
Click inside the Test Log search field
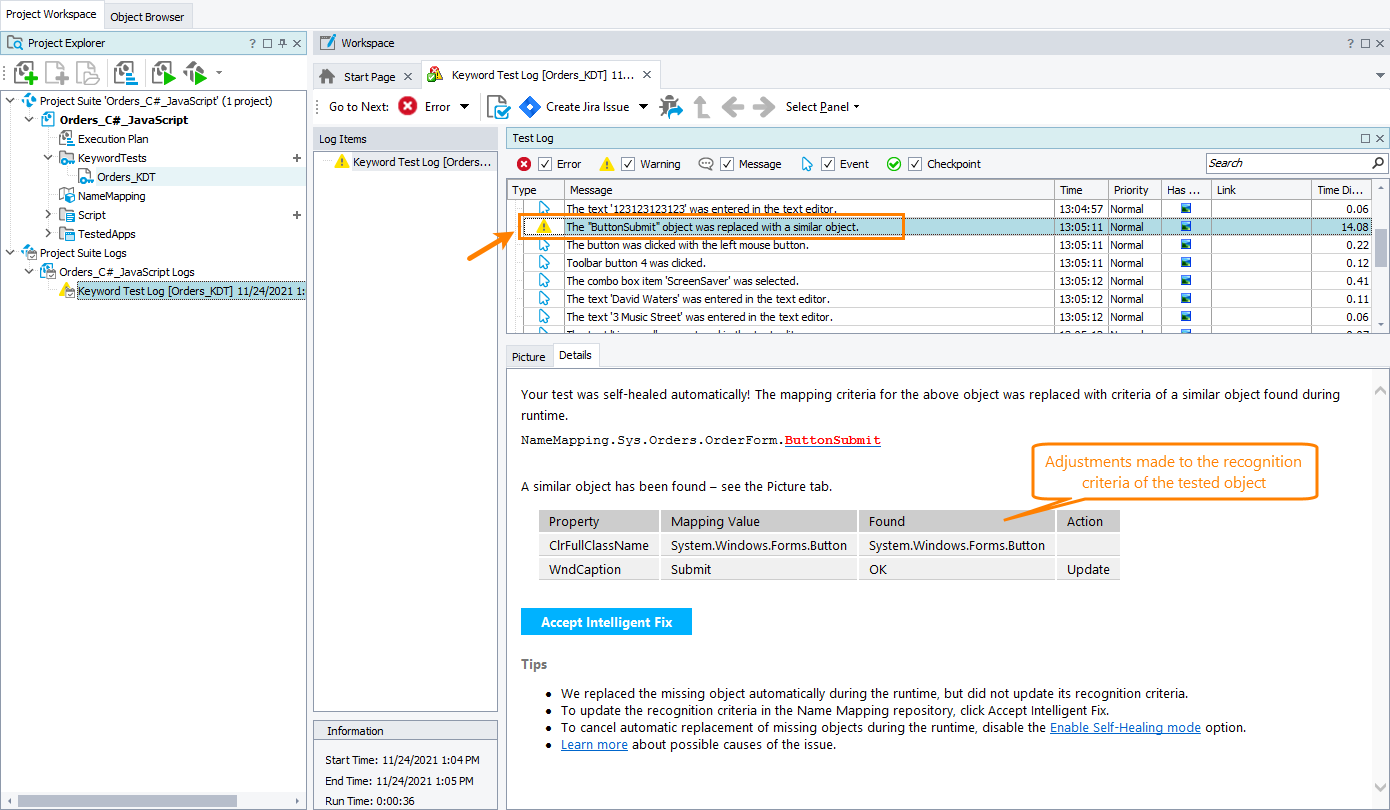(1290, 162)
